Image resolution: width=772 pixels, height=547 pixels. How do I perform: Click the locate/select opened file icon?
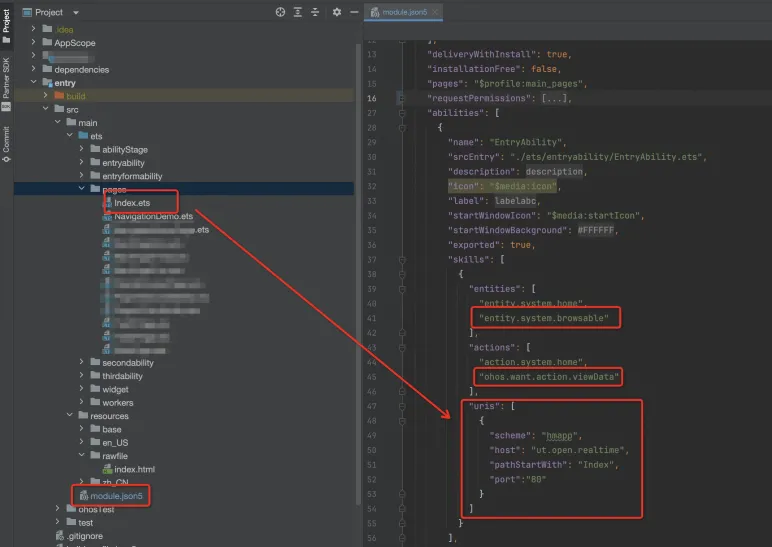(x=280, y=12)
